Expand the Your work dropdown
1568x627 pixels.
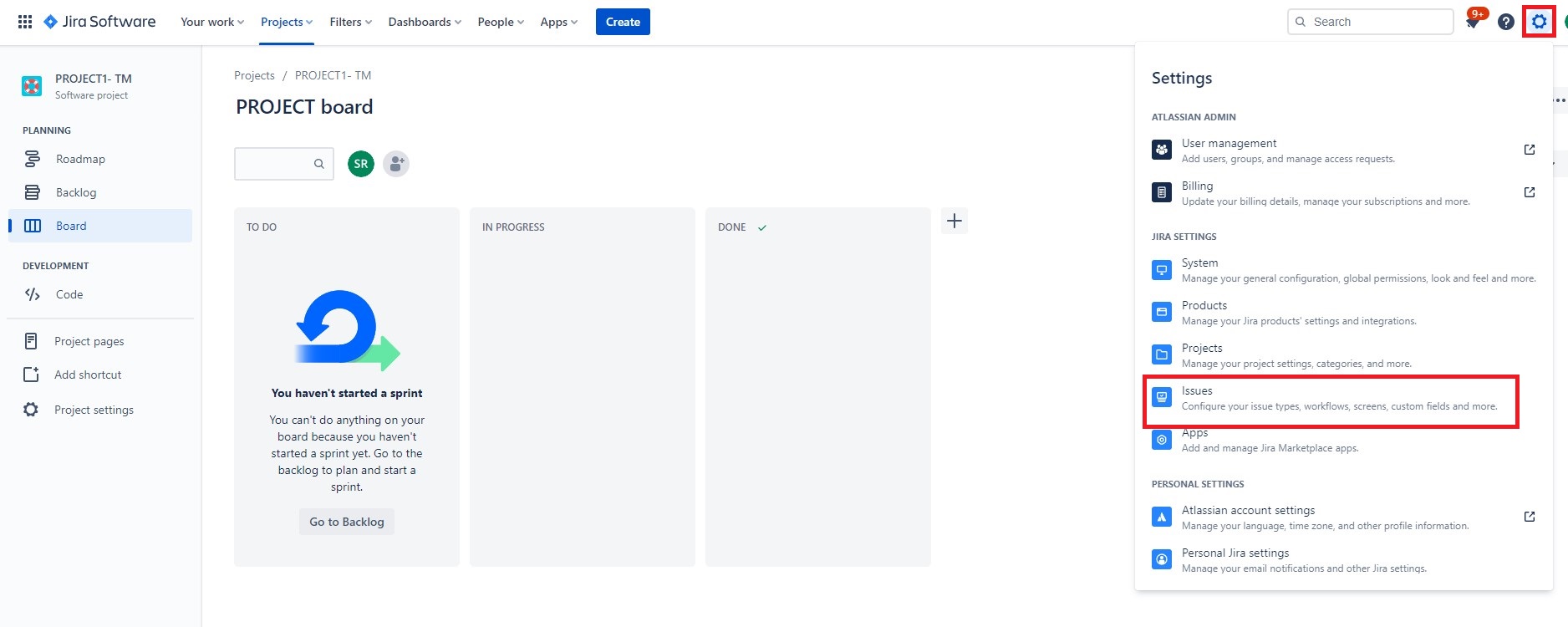(x=212, y=22)
